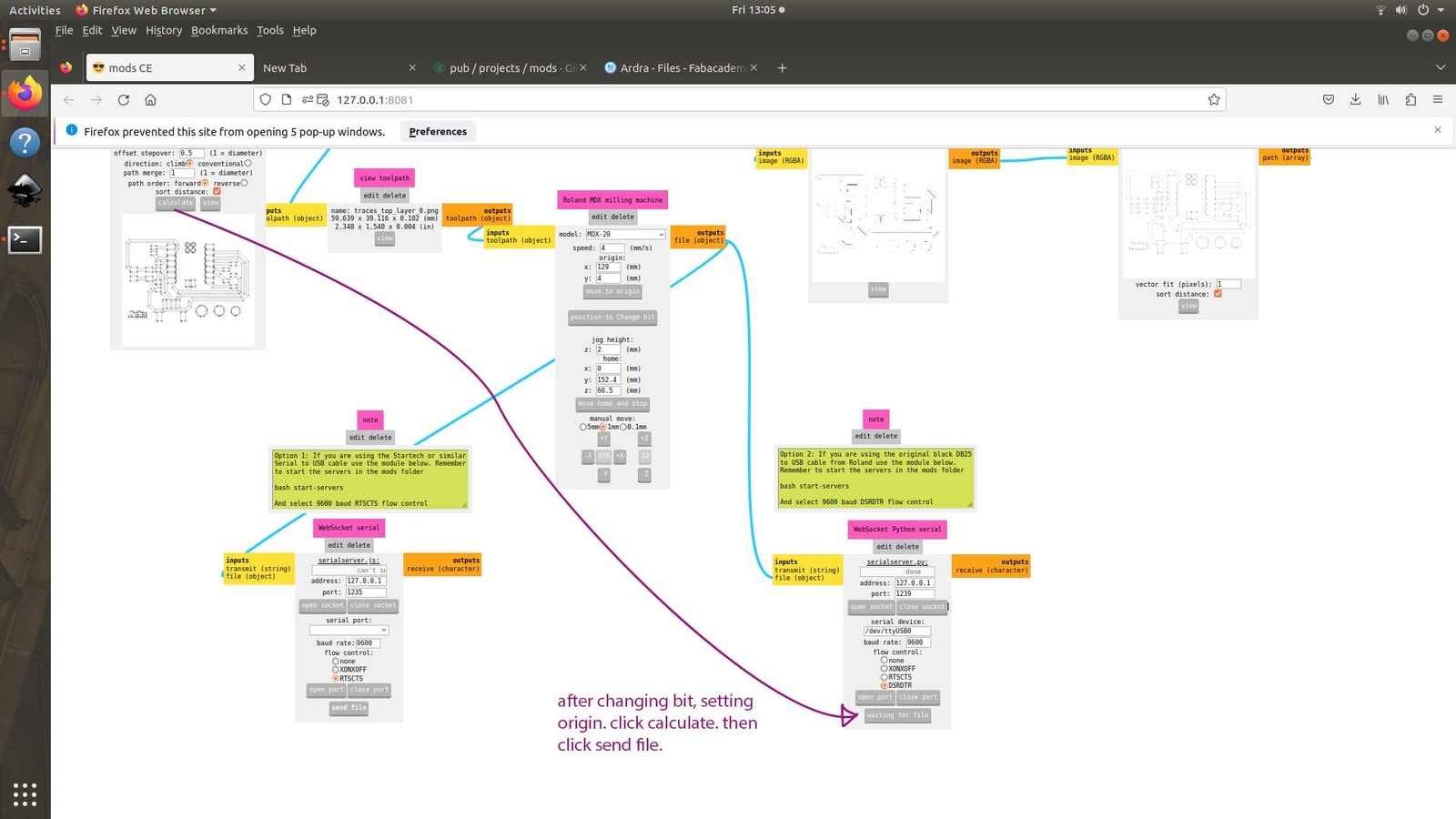Viewport: 1456px width, 819px height.
Task: Open the Extensions puzzle icon
Action: 1410,100
